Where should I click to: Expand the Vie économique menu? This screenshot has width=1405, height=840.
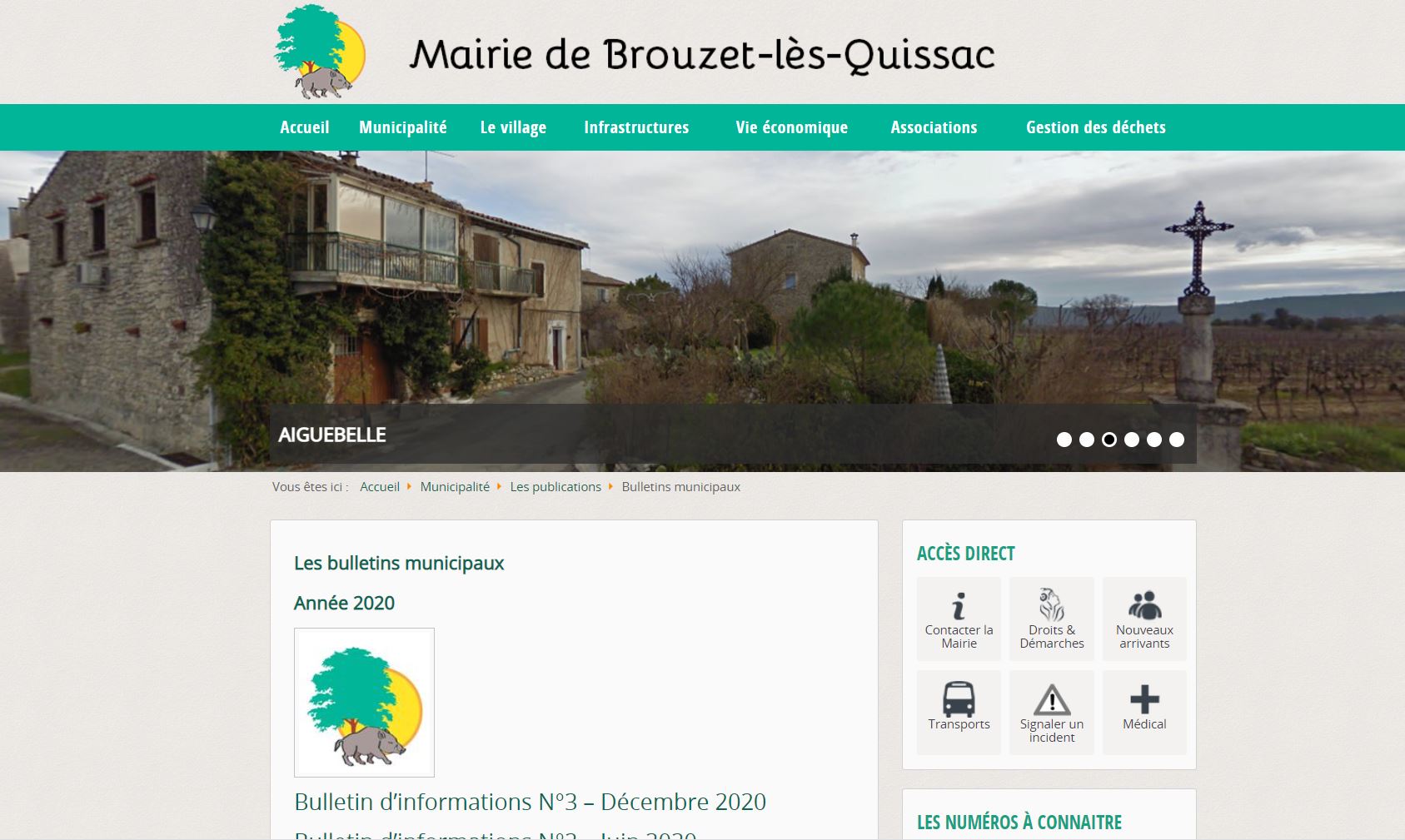click(x=791, y=127)
